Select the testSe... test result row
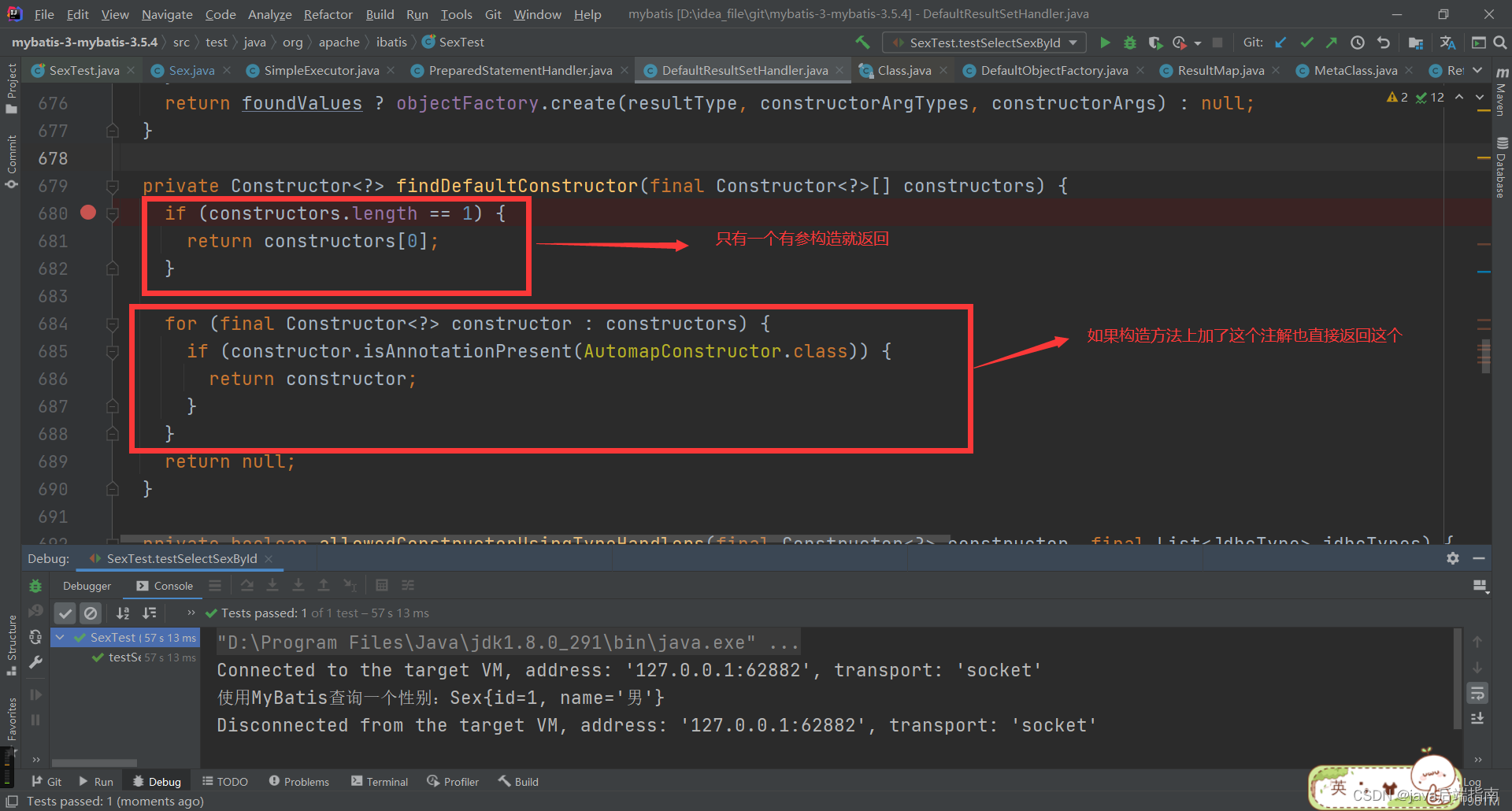 pos(124,657)
